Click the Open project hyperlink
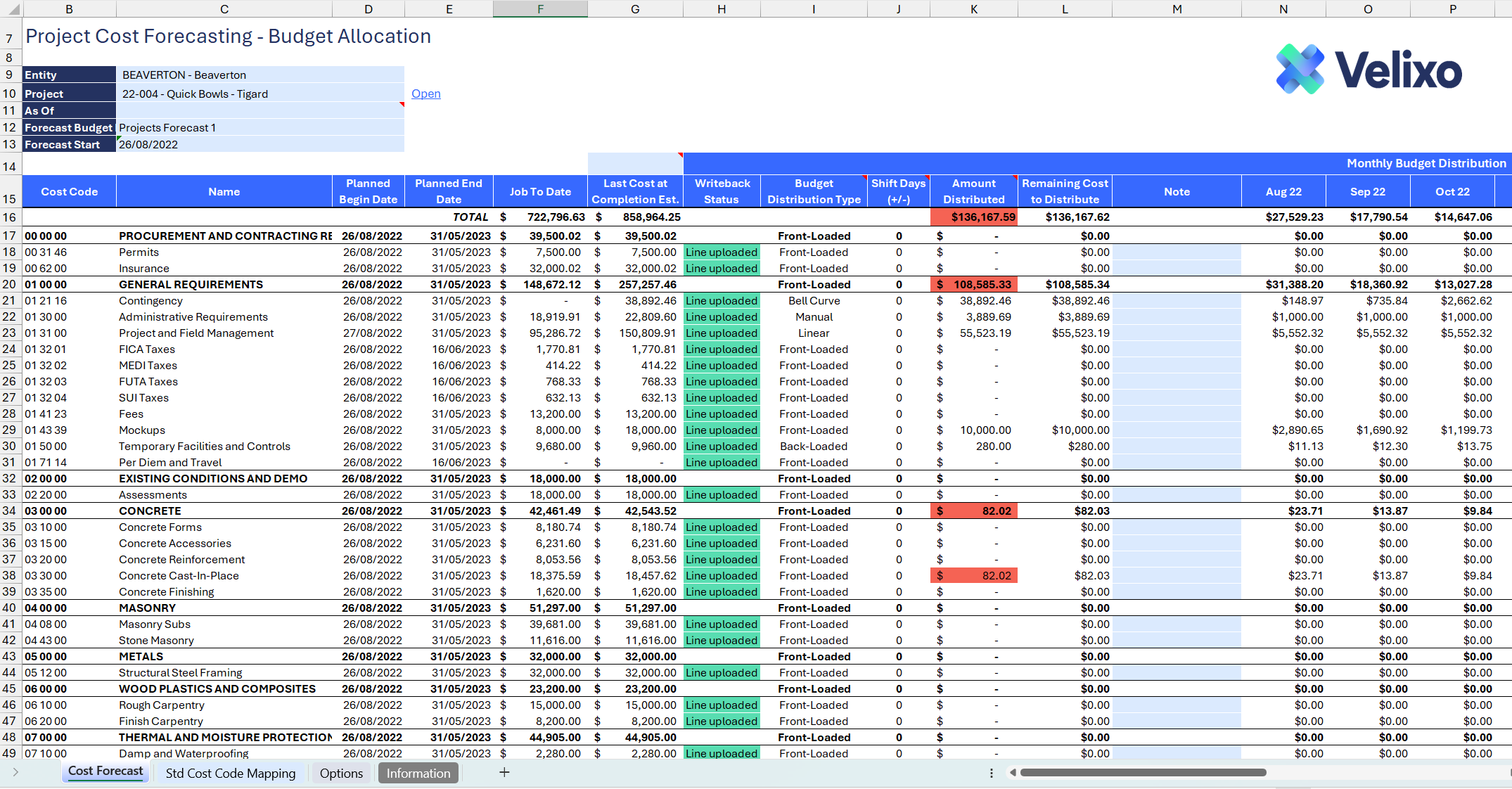 (x=425, y=94)
